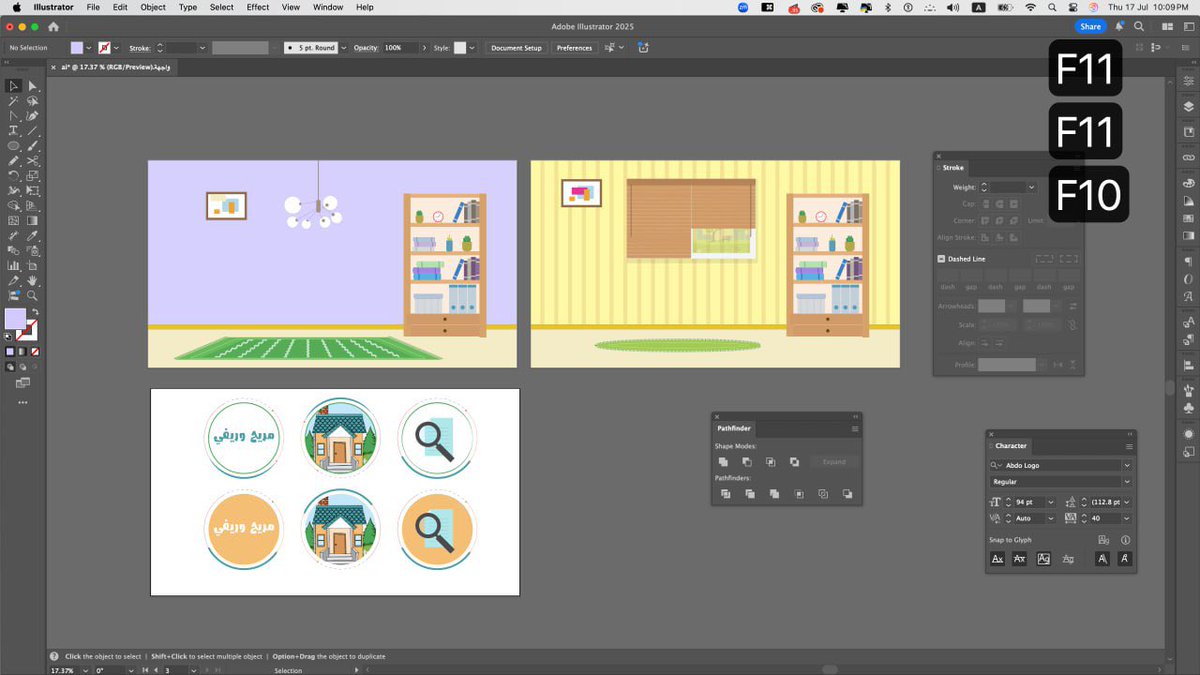Click the Edit Toolbar three-dots icon
Image resolution: width=1200 pixels, height=675 pixels.
22,402
